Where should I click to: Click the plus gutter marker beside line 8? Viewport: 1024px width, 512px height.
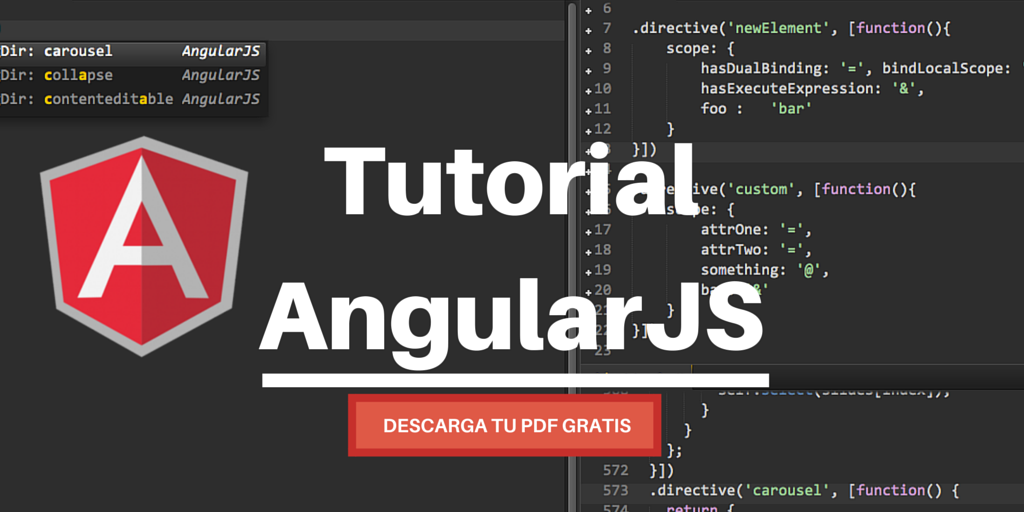(x=588, y=50)
